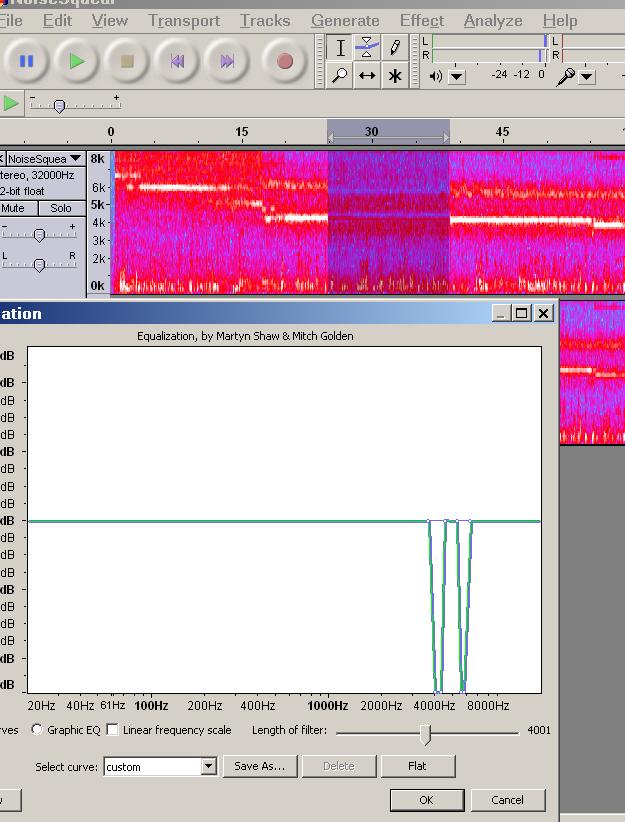Viewport: 625px width, 822px height.
Task: Select the I-beam Selection tool
Action: (x=340, y=48)
